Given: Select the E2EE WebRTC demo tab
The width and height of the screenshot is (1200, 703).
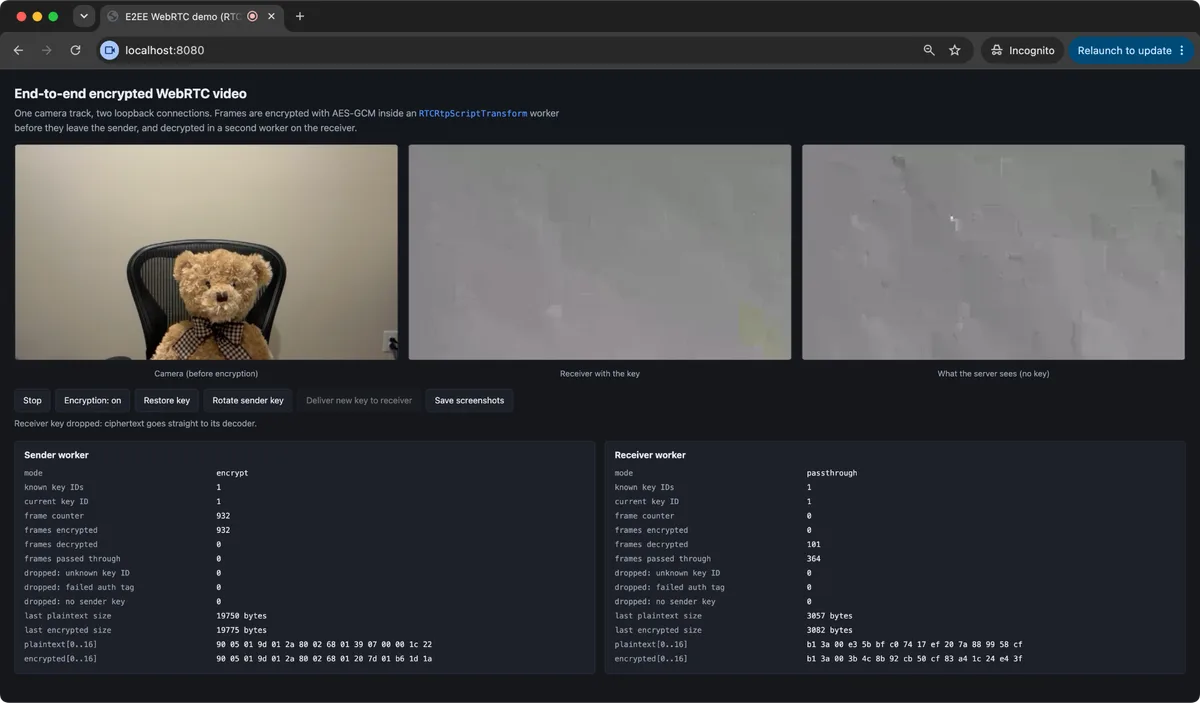Looking at the screenshot, I should tap(180, 16).
